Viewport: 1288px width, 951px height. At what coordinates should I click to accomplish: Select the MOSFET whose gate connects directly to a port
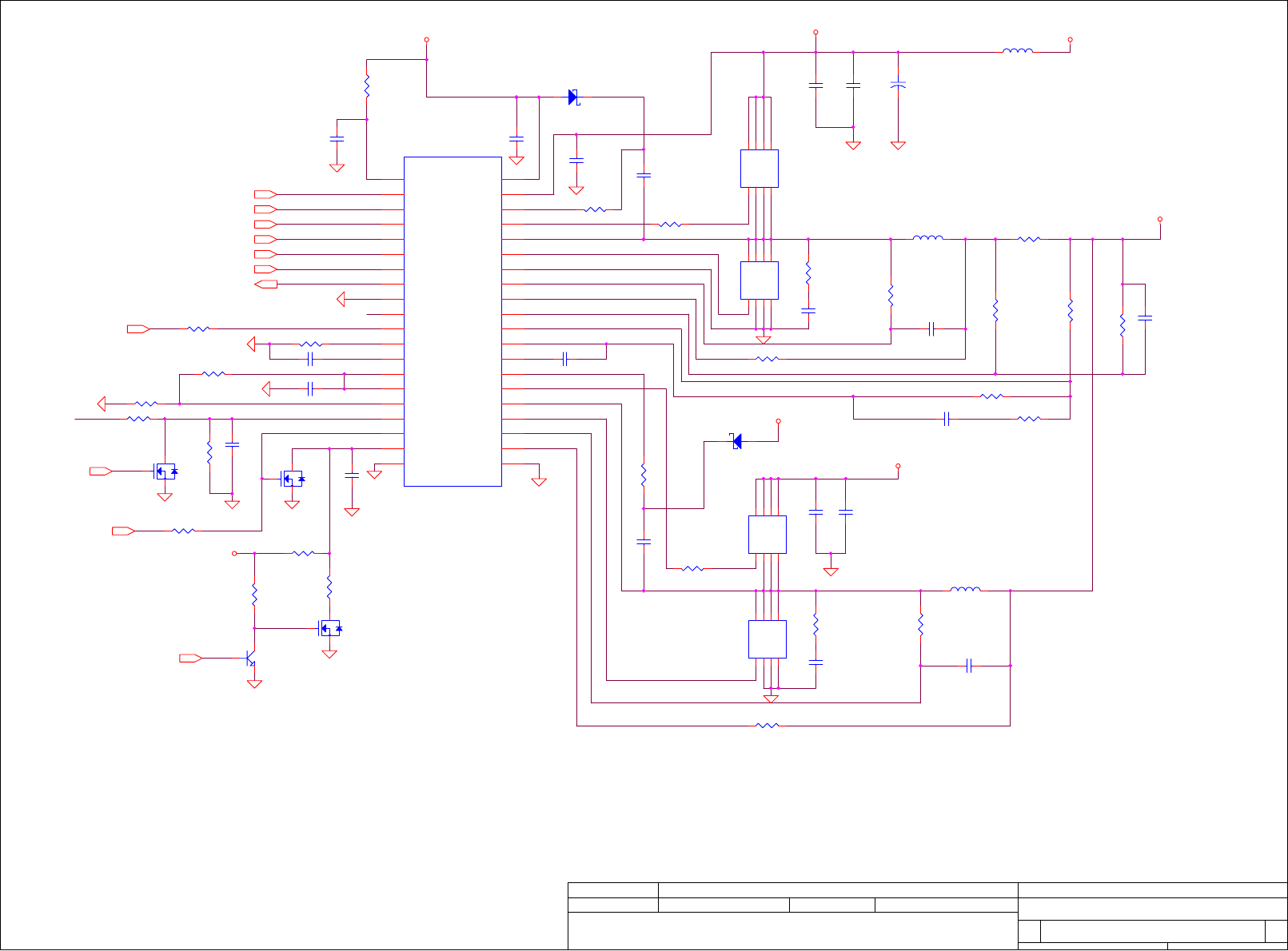[x=165, y=472]
